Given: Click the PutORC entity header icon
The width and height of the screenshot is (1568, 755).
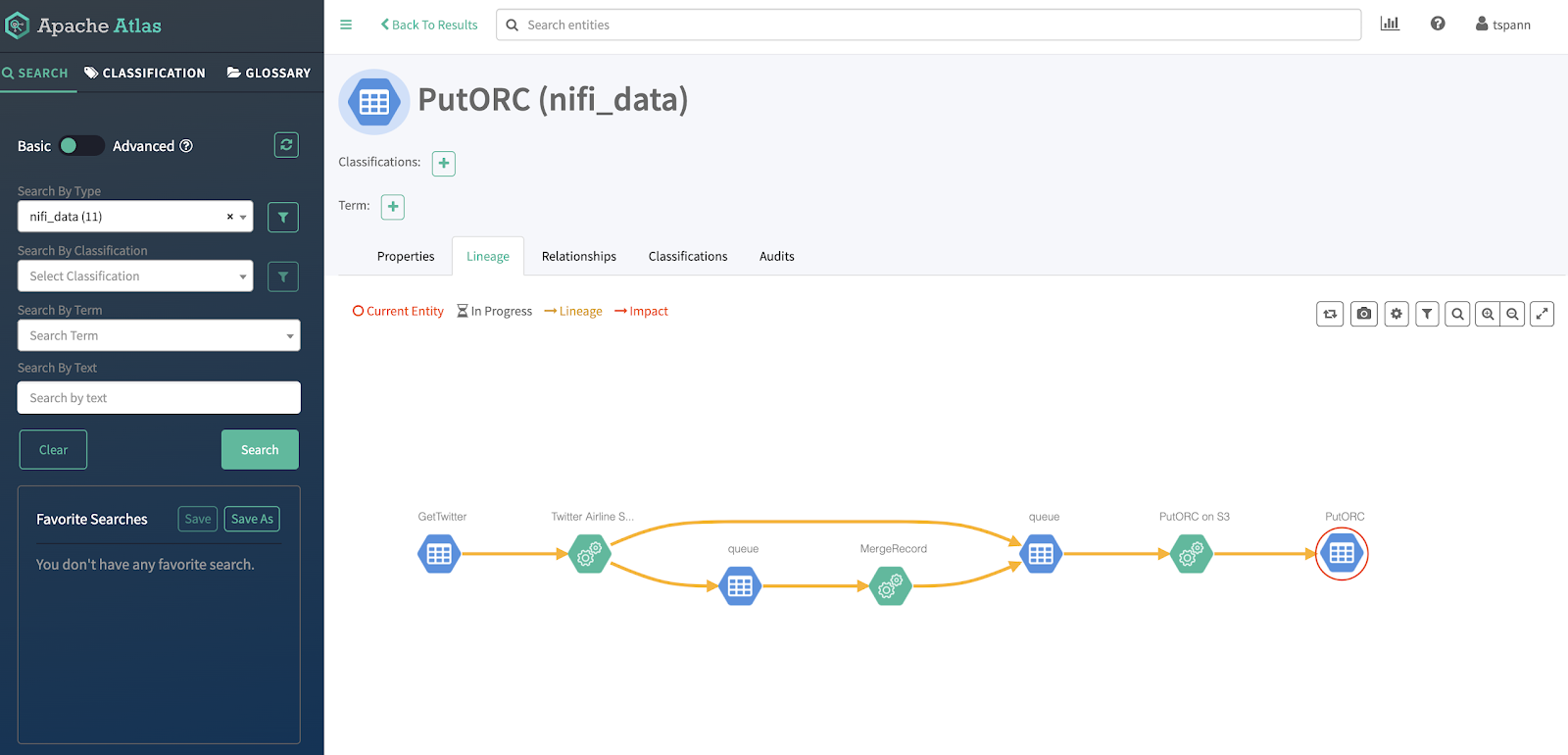Looking at the screenshot, I should [374, 102].
